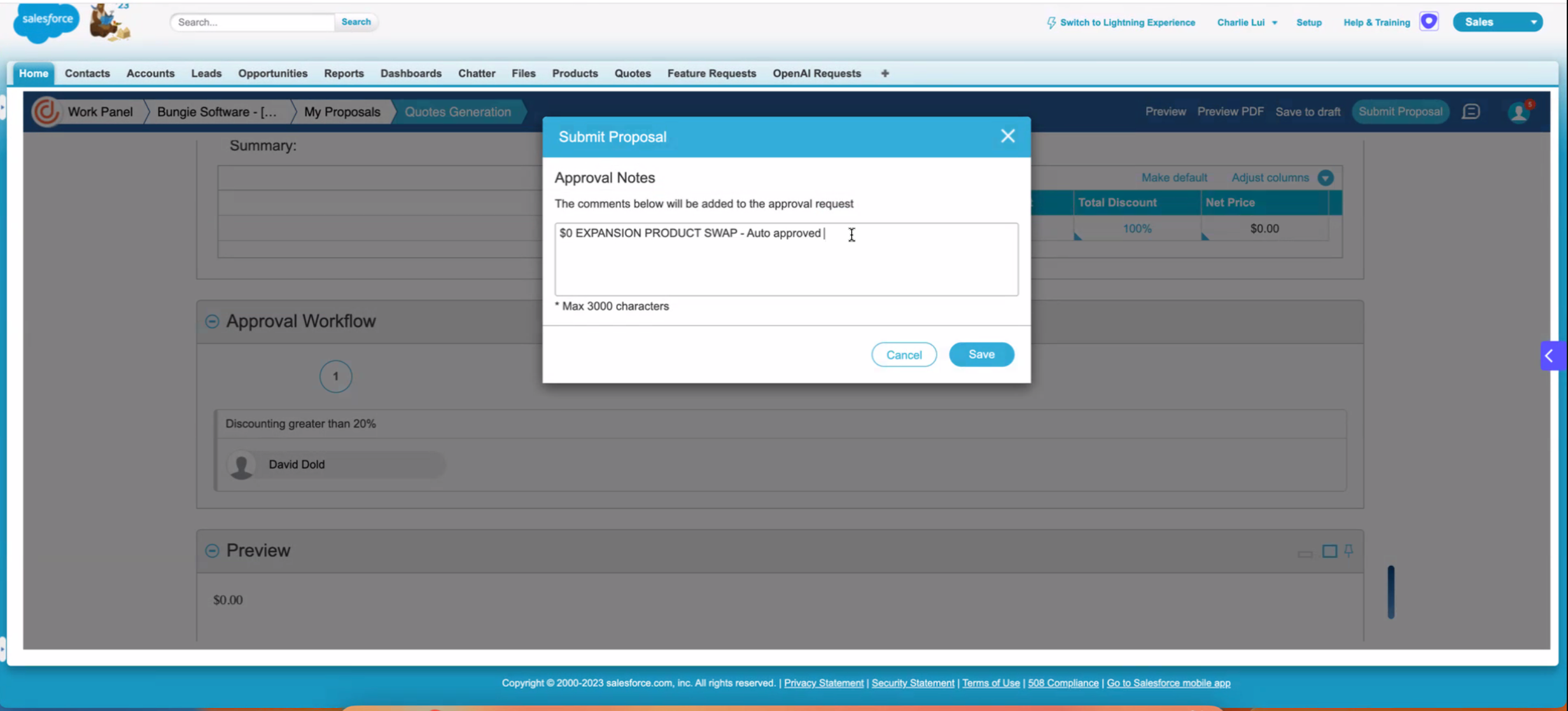This screenshot has height=711, width=1568.
Task: Click the user profile notification icon
Action: coord(1519,112)
